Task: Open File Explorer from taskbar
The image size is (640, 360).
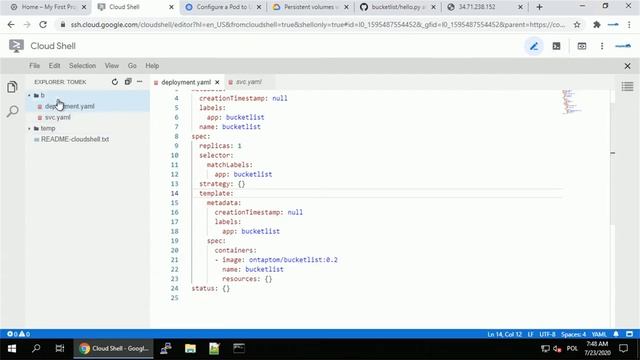Action: point(190,348)
